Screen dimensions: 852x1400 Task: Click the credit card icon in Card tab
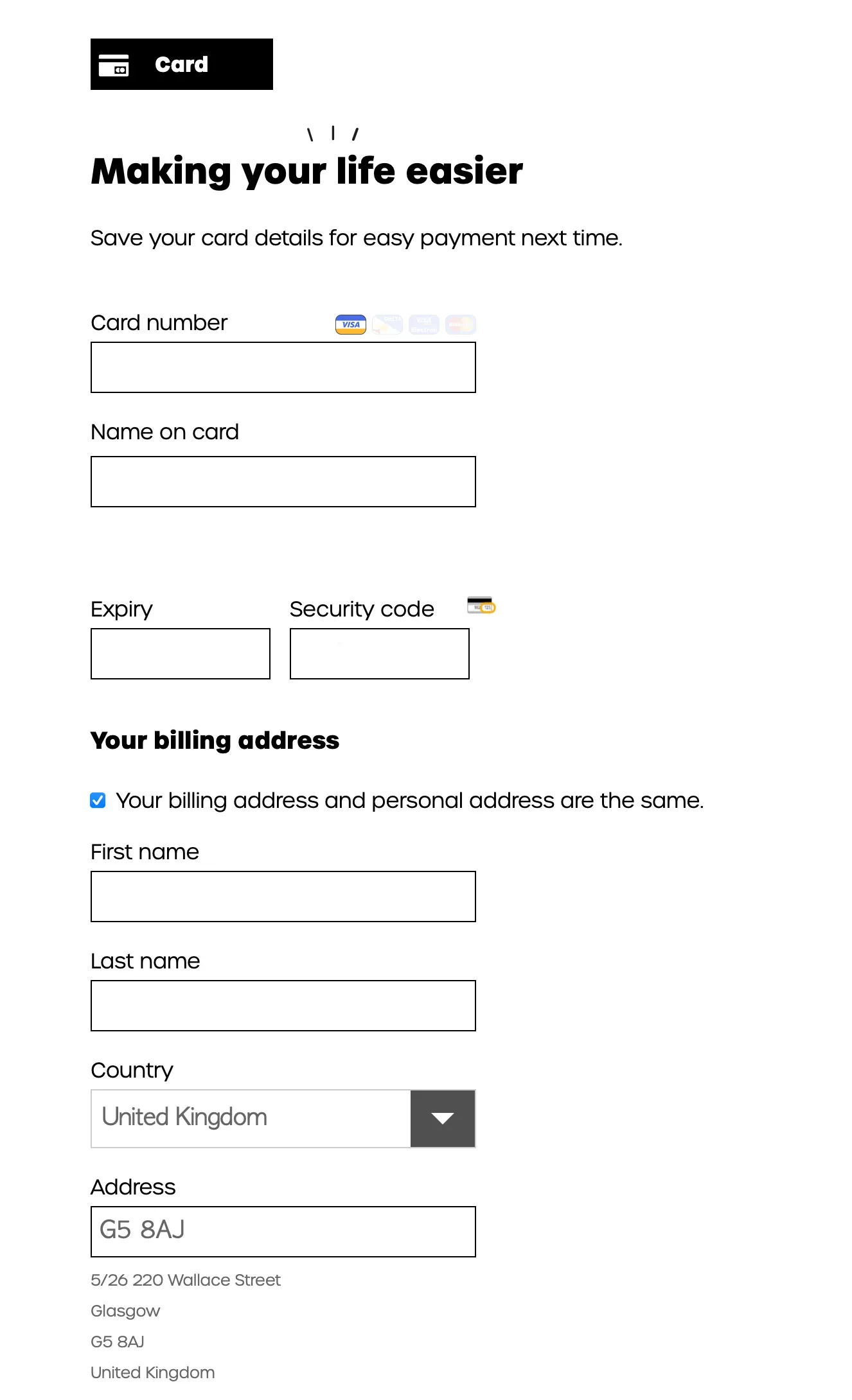(x=114, y=65)
